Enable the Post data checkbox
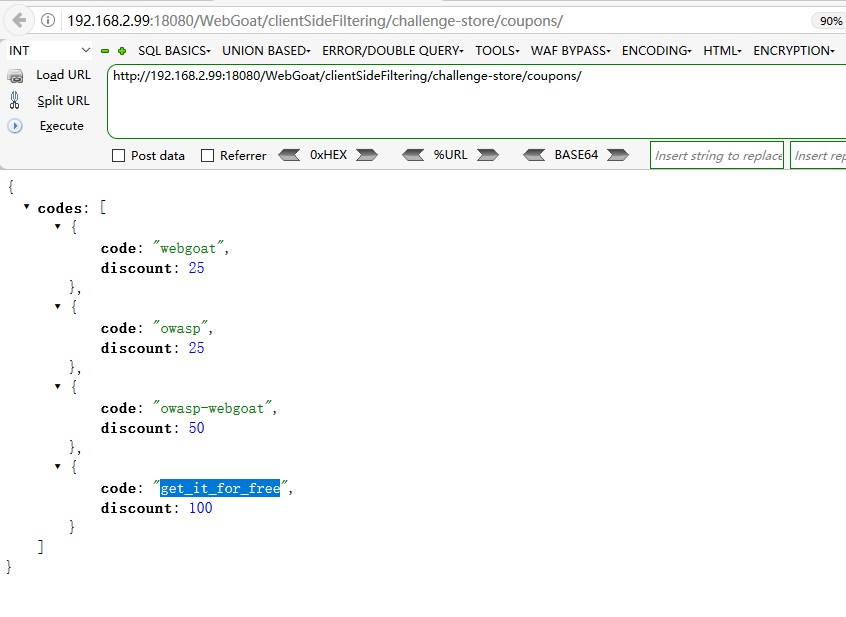The image size is (846, 617). click(118, 156)
